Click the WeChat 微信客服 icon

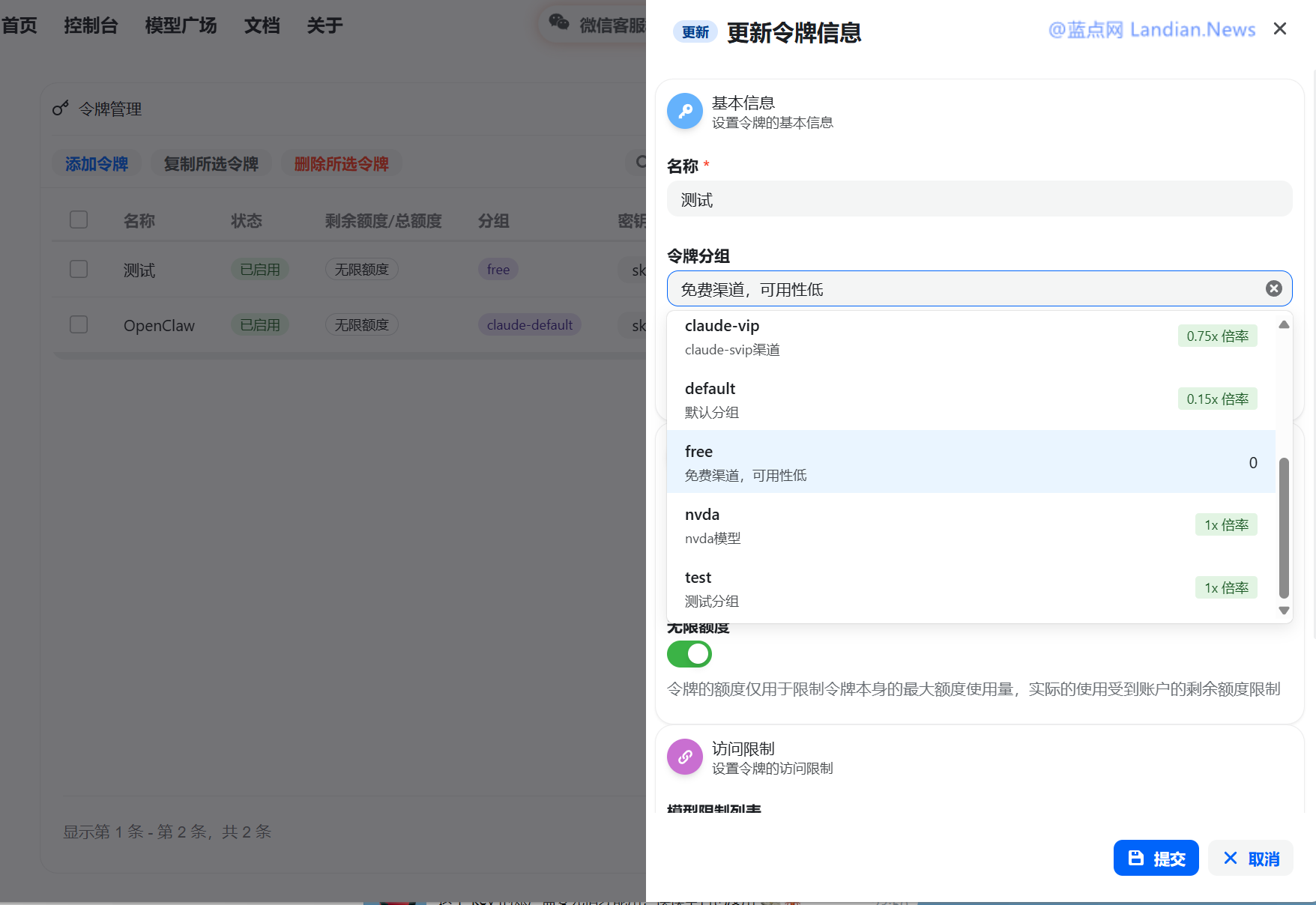coord(559,22)
